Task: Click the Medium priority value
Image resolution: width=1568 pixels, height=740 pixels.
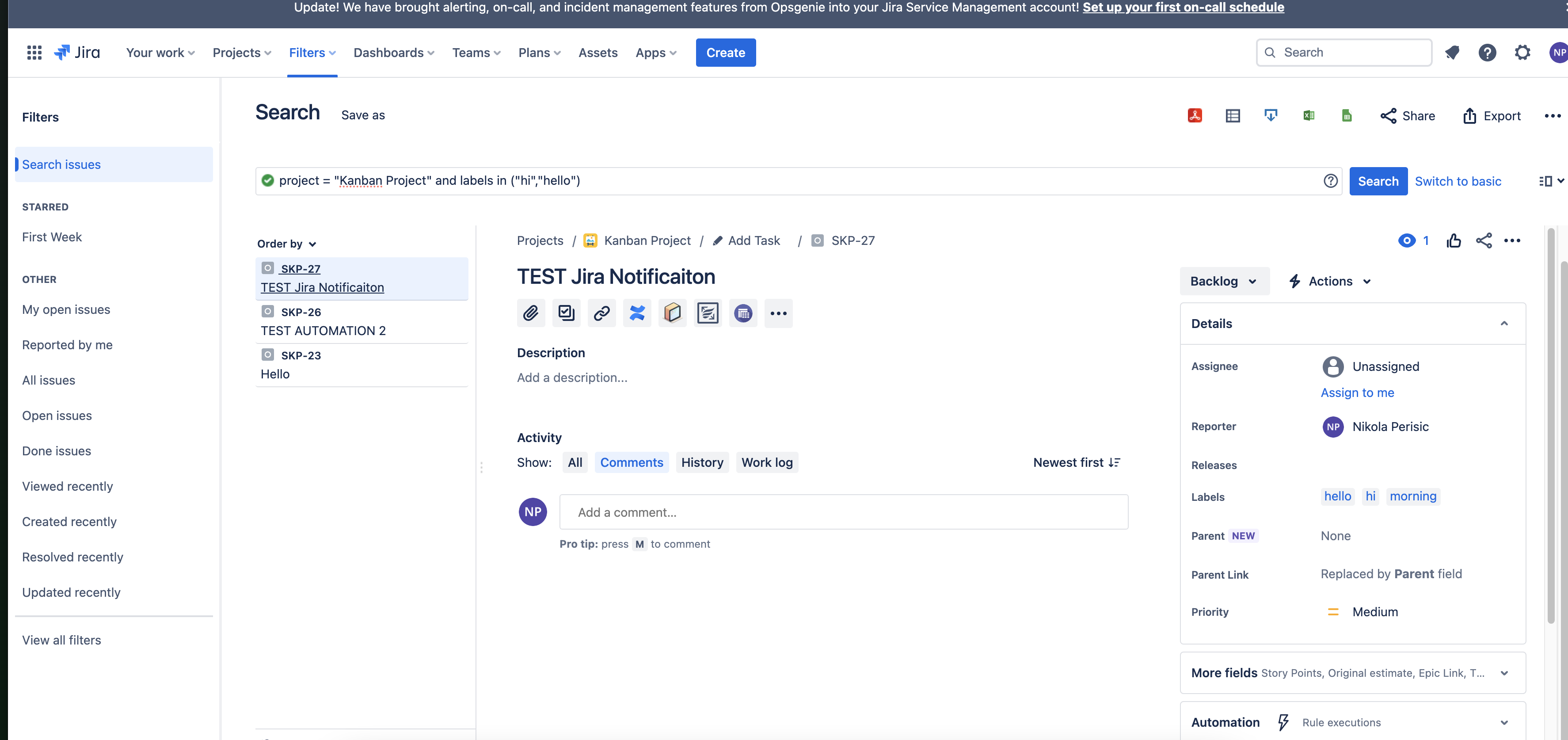Action: point(1374,611)
